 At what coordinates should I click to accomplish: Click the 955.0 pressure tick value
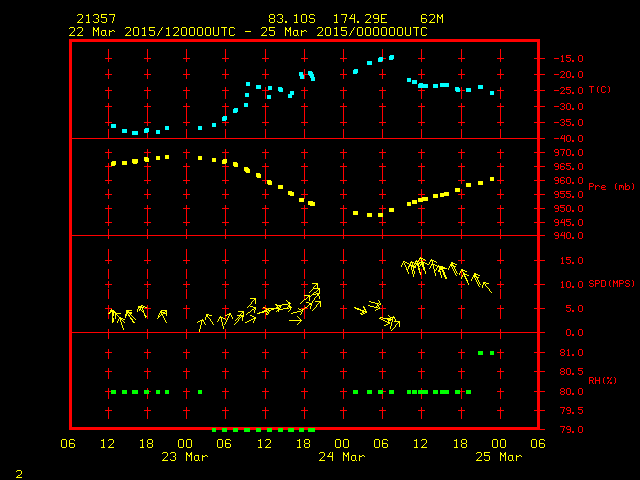coord(571,195)
